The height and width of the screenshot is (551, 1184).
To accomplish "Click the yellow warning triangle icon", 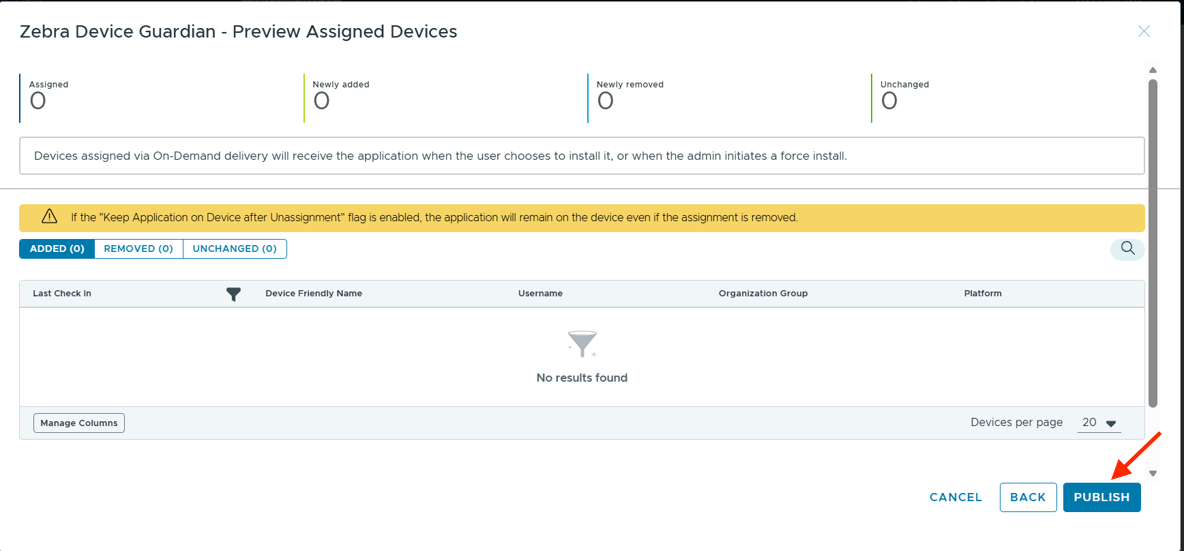I will tap(49, 217).
